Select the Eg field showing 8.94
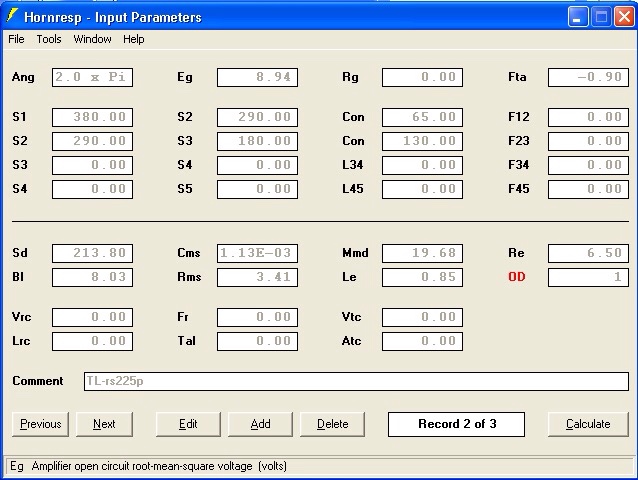 (x=257, y=77)
